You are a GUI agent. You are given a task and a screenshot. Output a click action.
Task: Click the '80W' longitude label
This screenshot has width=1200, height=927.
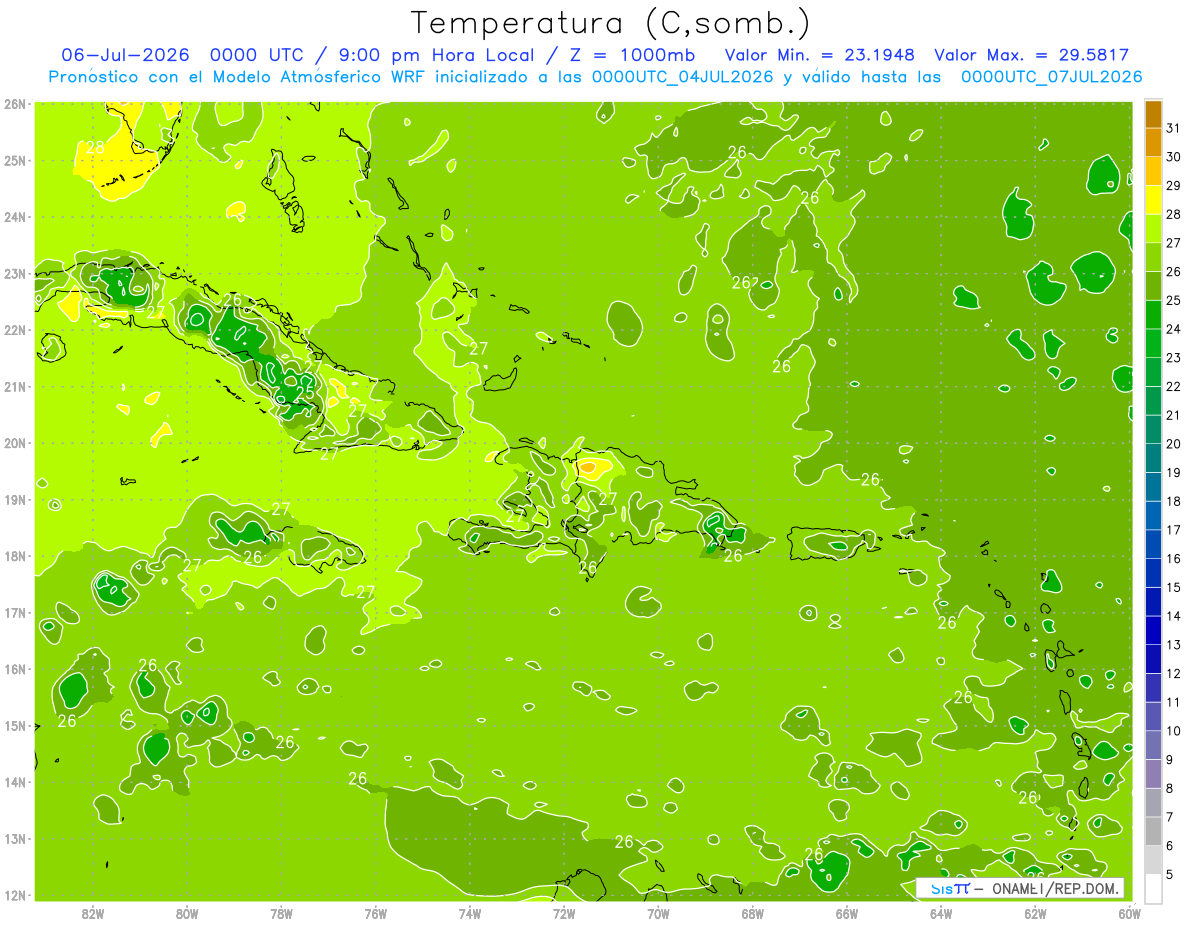click(187, 913)
